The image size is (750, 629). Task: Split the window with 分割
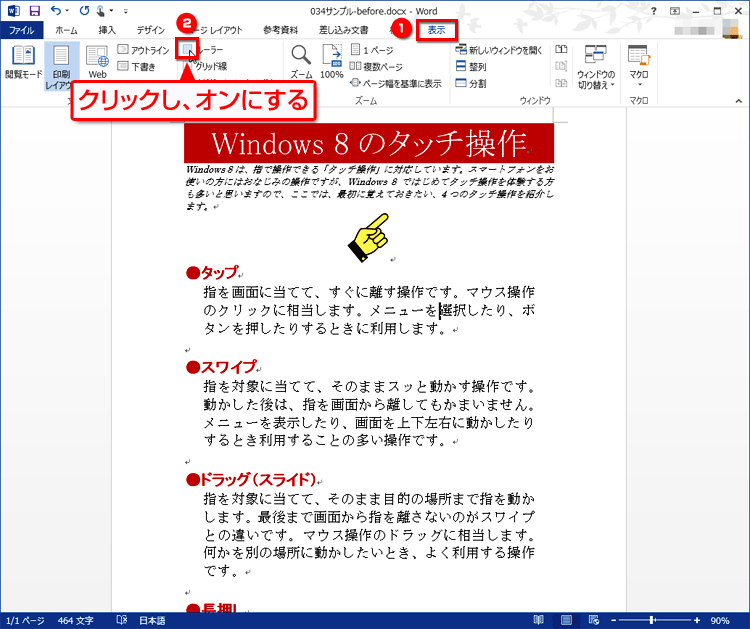coord(471,83)
